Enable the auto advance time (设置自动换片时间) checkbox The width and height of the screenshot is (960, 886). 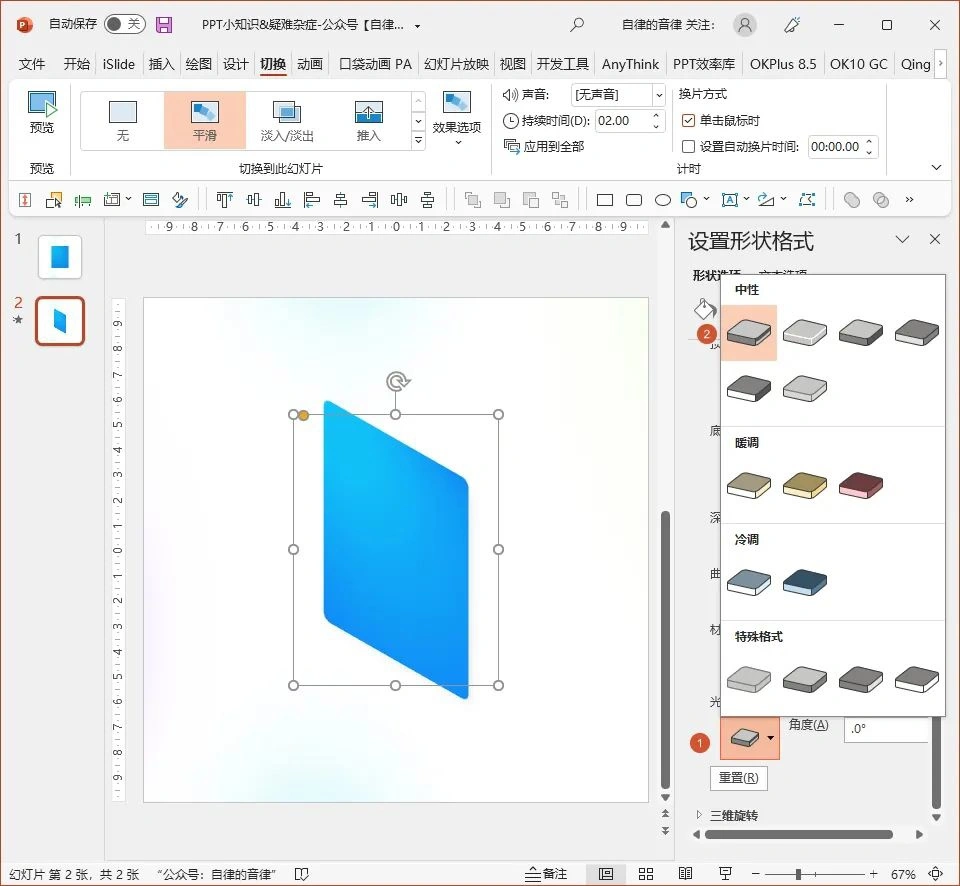click(x=688, y=147)
